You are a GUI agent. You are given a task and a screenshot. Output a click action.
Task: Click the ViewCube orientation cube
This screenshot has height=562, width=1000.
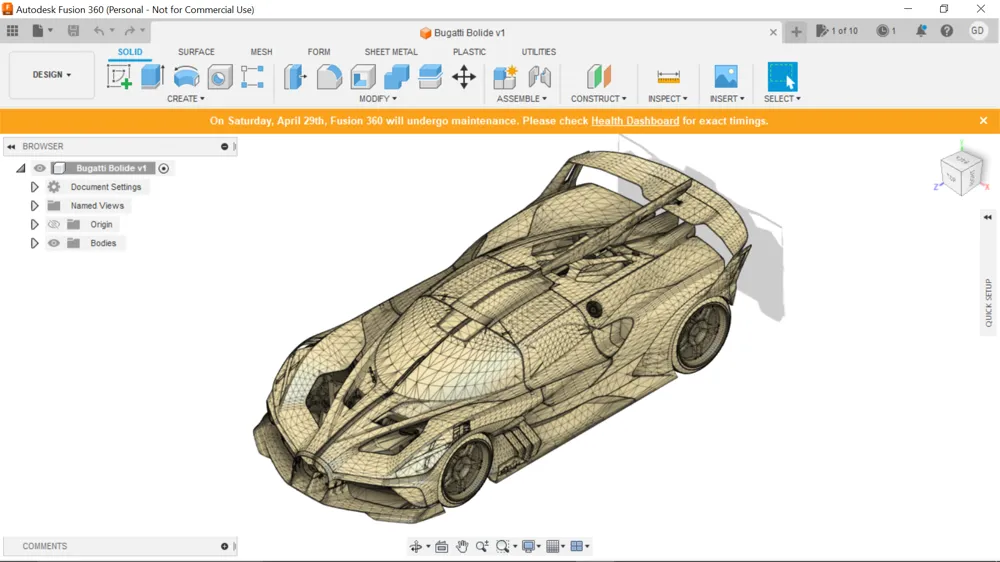pos(963,172)
